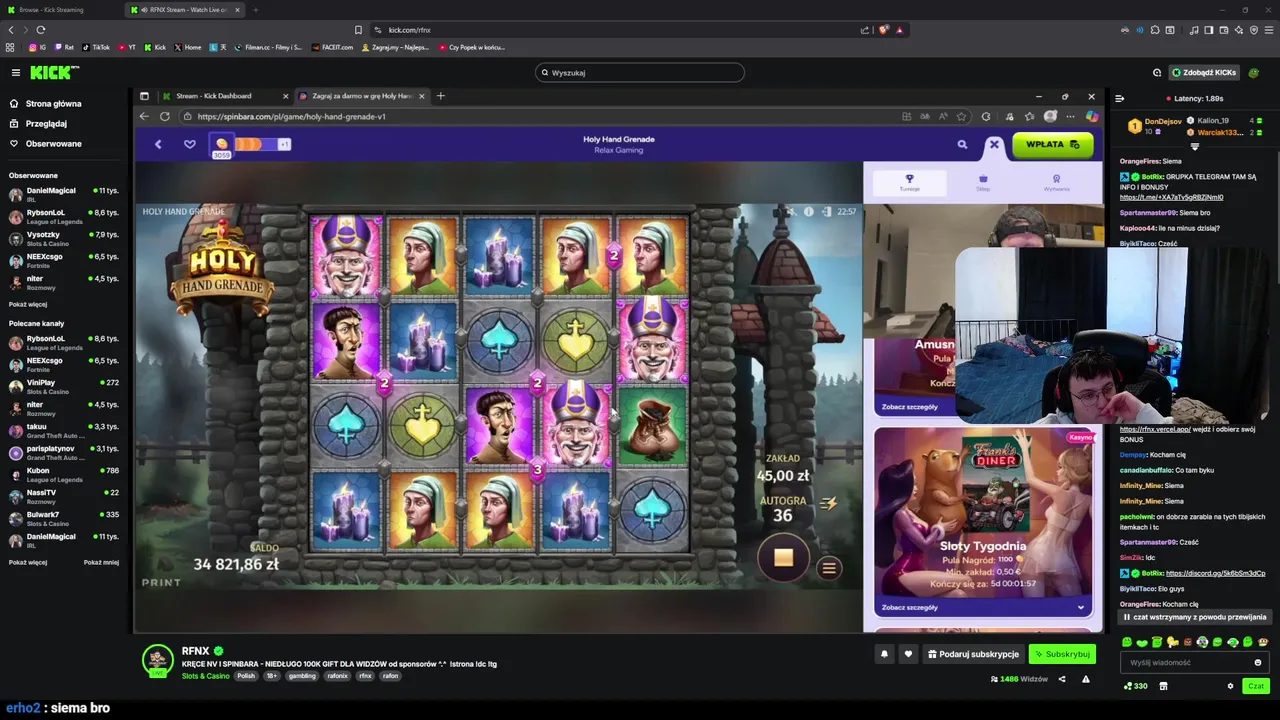Go to the KICK logo home
The image size is (1280, 720).
point(53,72)
